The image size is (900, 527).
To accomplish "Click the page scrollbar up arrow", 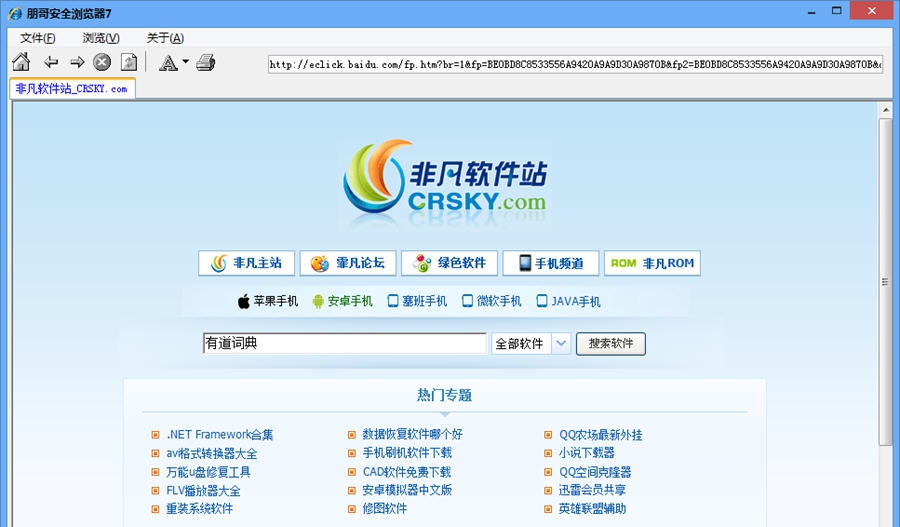I will (886, 110).
